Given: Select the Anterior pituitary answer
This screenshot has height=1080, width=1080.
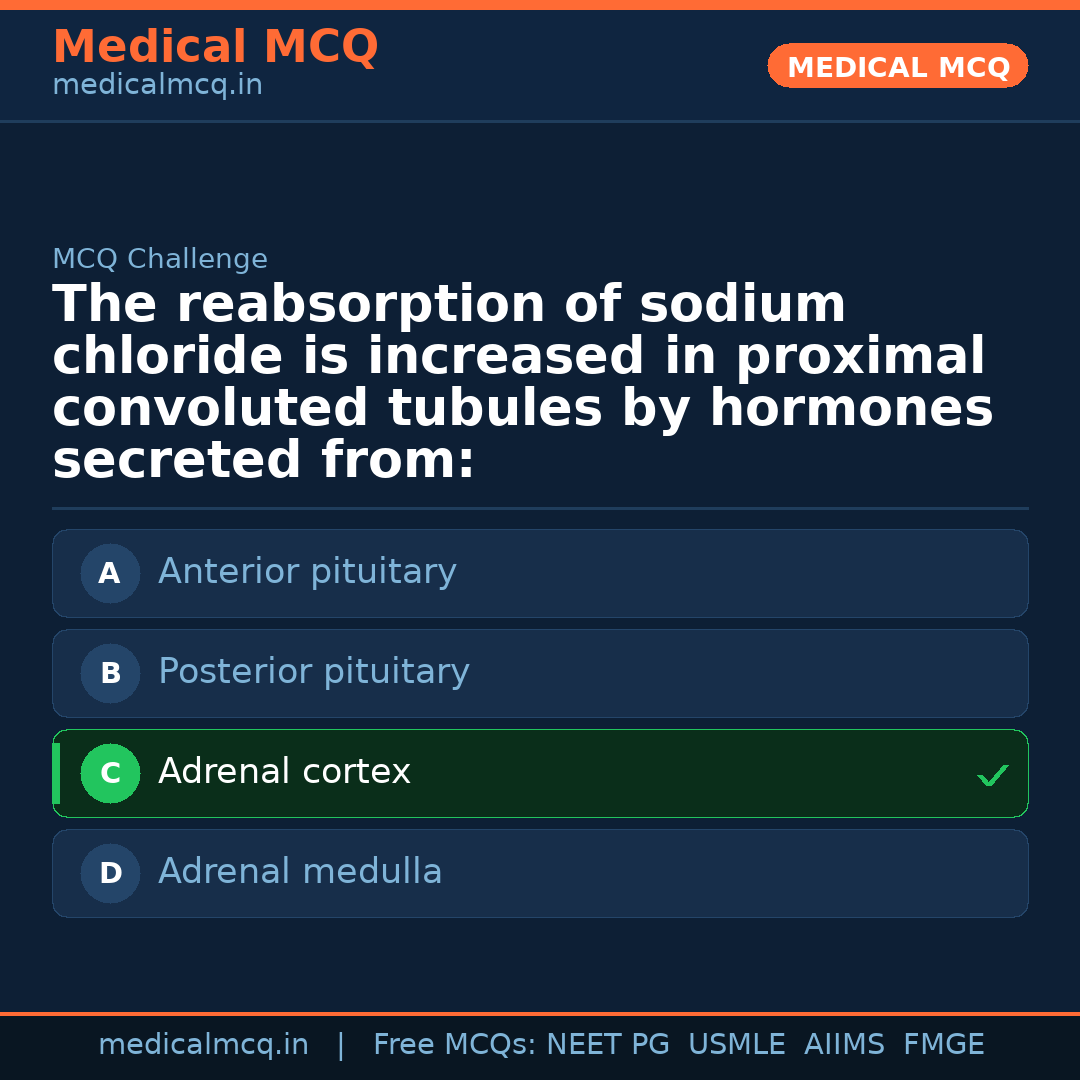Looking at the screenshot, I should point(307,572).
